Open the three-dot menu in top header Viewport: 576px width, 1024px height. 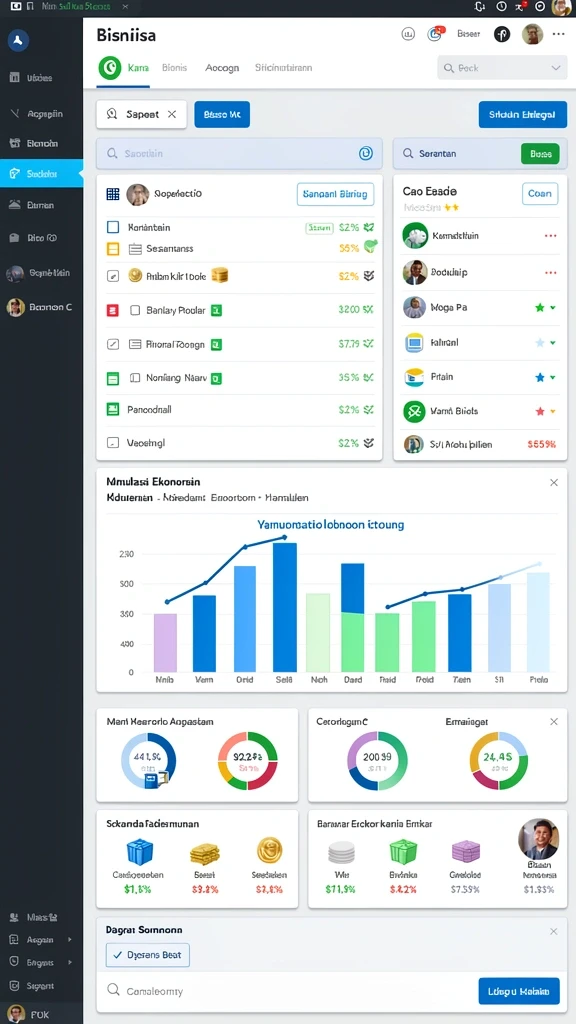point(558,34)
